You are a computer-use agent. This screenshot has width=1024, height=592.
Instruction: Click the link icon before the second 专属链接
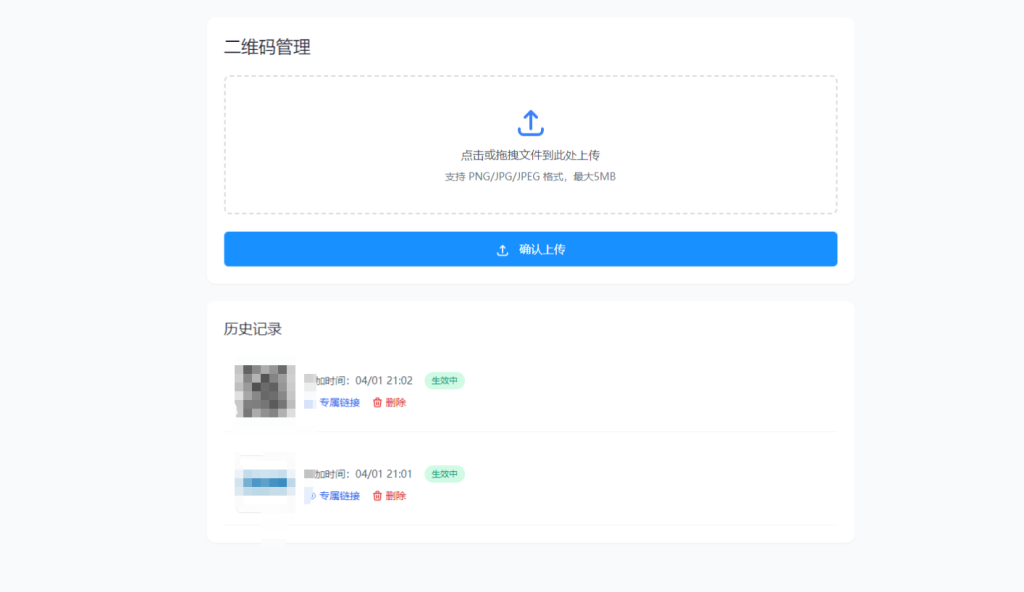click(x=310, y=495)
